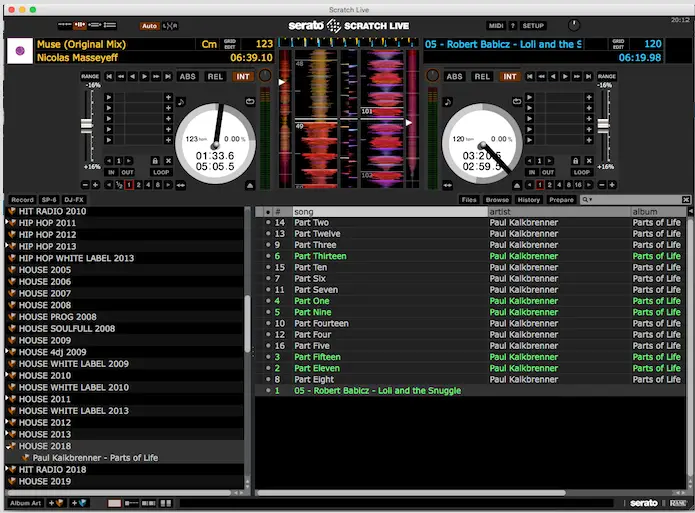Toggle left deck repeat icon
The width and height of the screenshot is (695, 513).
(x=250, y=102)
